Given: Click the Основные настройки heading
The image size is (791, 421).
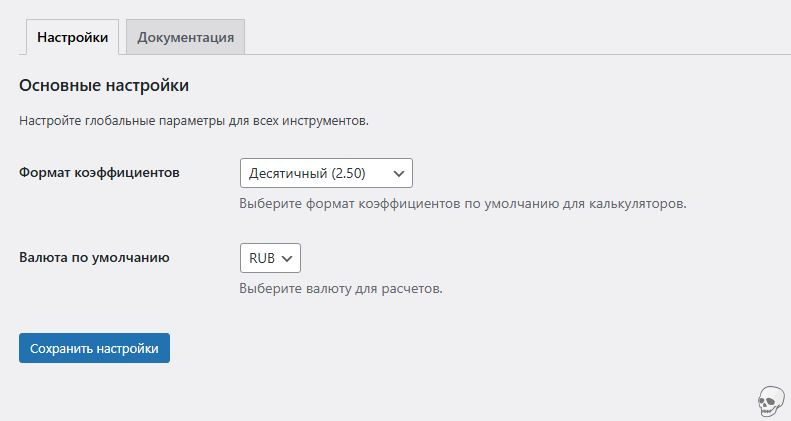Looking at the screenshot, I should [104, 86].
